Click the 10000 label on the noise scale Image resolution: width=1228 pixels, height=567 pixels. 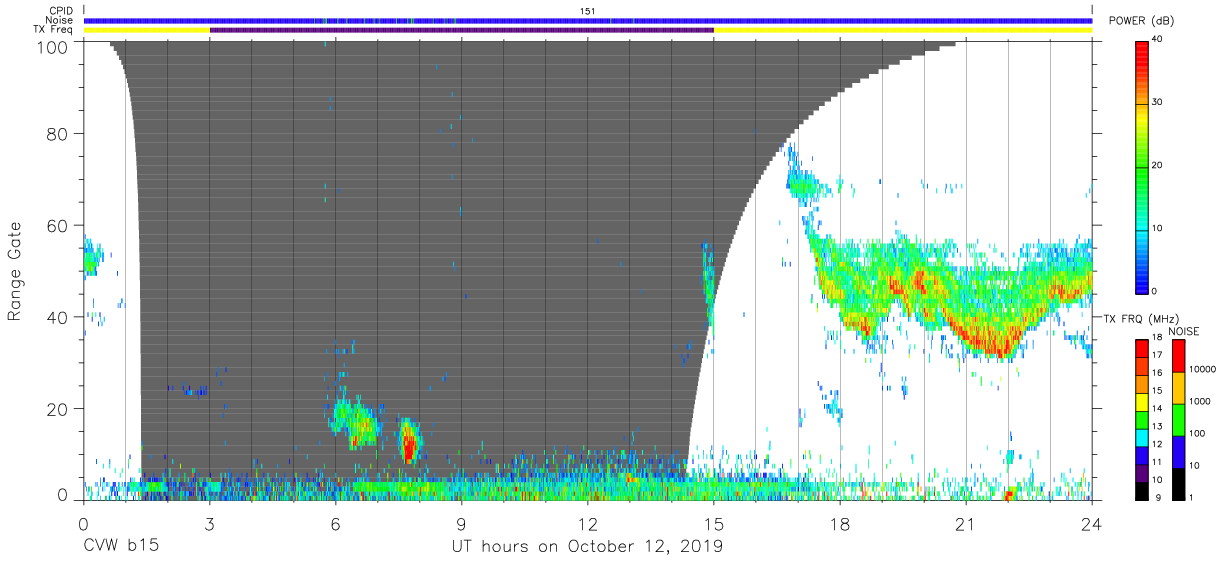coord(1203,369)
